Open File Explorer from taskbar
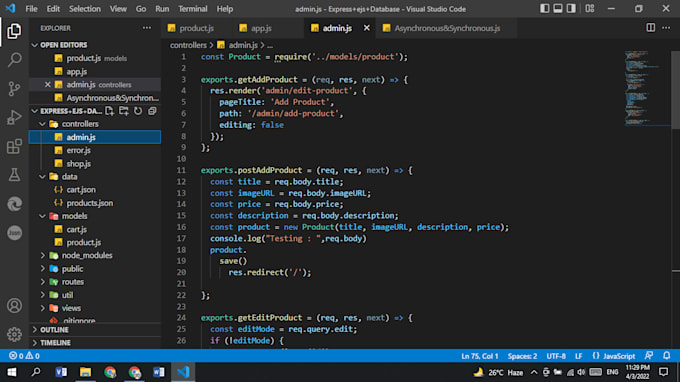This screenshot has width=680, height=382. pos(85,372)
